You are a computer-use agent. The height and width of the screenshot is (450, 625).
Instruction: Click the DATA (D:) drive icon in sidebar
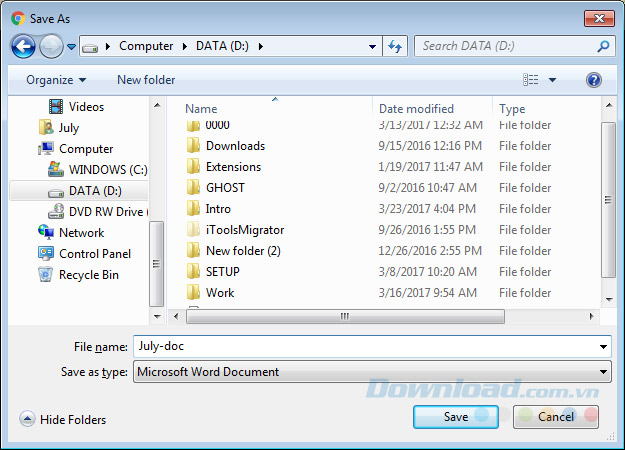[x=56, y=193]
